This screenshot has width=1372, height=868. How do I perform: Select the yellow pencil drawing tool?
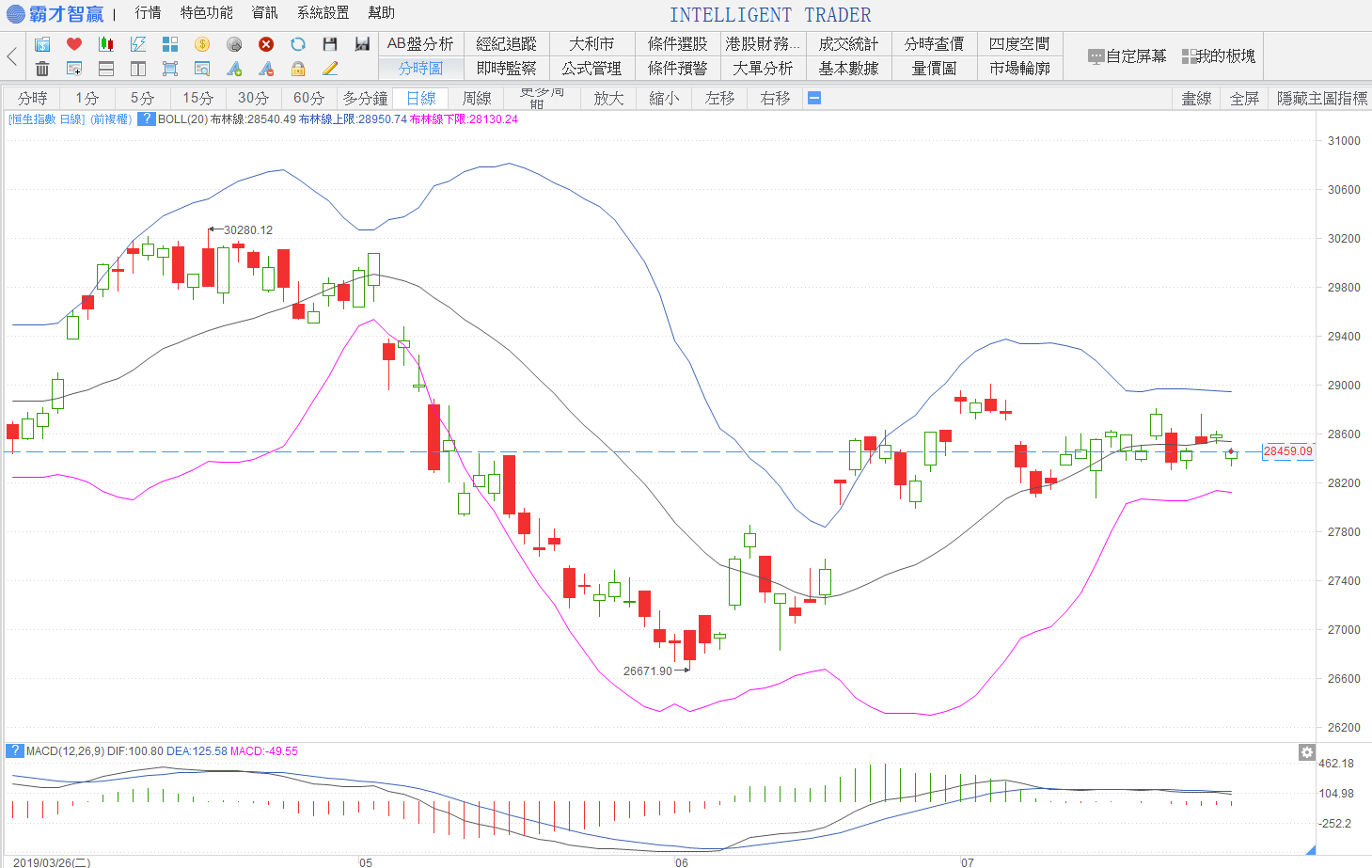[330, 69]
